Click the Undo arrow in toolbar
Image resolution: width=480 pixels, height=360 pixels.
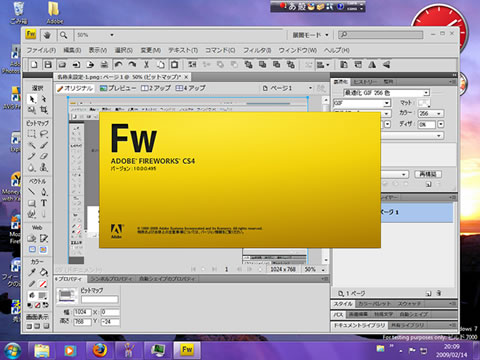coord(118,65)
